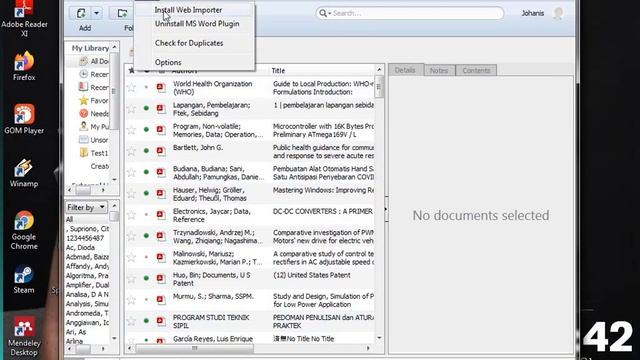Star the Huo, Bin document
The width and height of the screenshot is (640, 360).
point(131,278)
